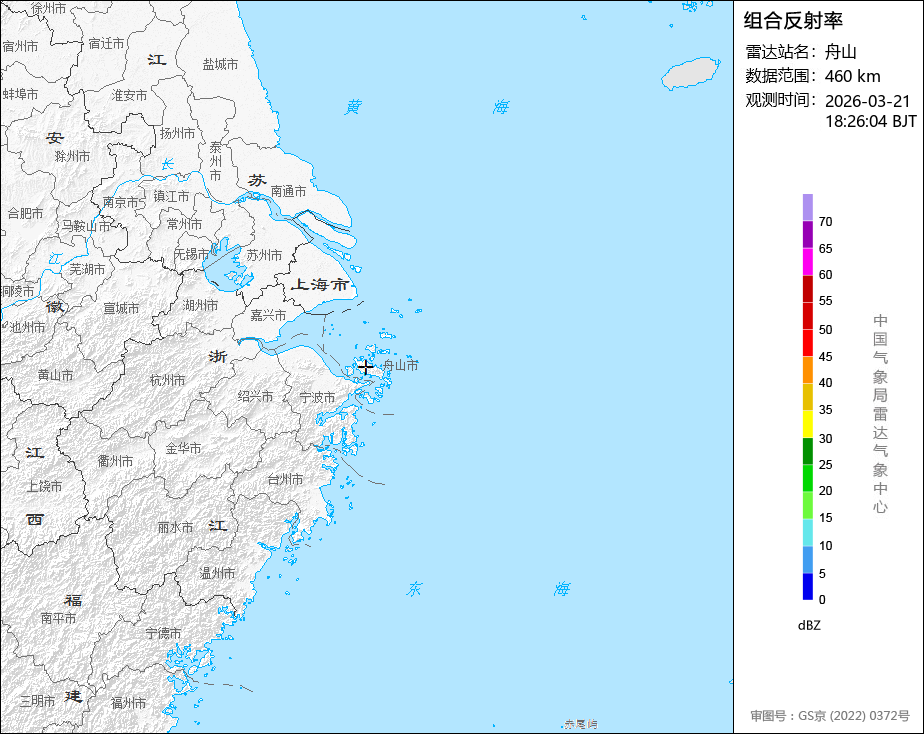Viewport: 924px width, 734px height.
Task: Click the 舟山市 map label
Action: 401,365
